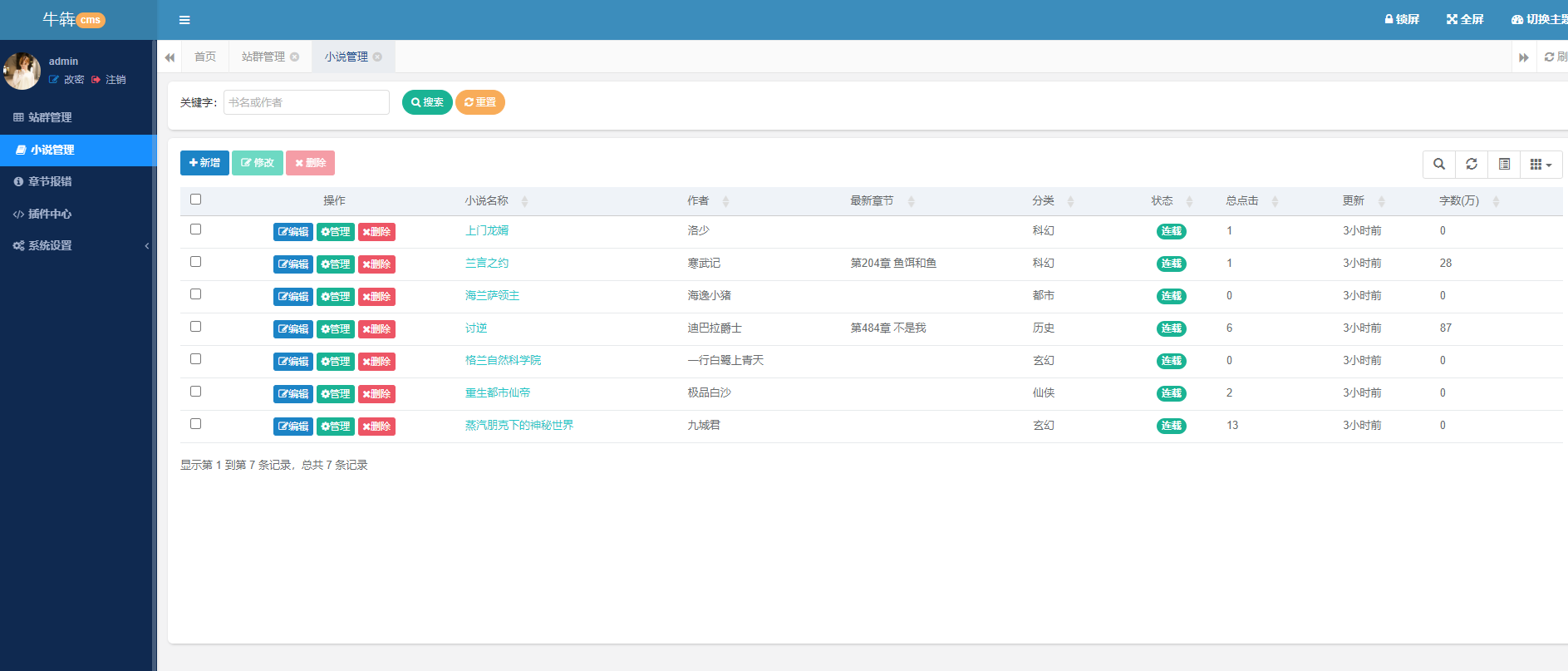Refresh the table with the refresh icon
This screenshot has width=1568, height=671.
pos(1472,164)
